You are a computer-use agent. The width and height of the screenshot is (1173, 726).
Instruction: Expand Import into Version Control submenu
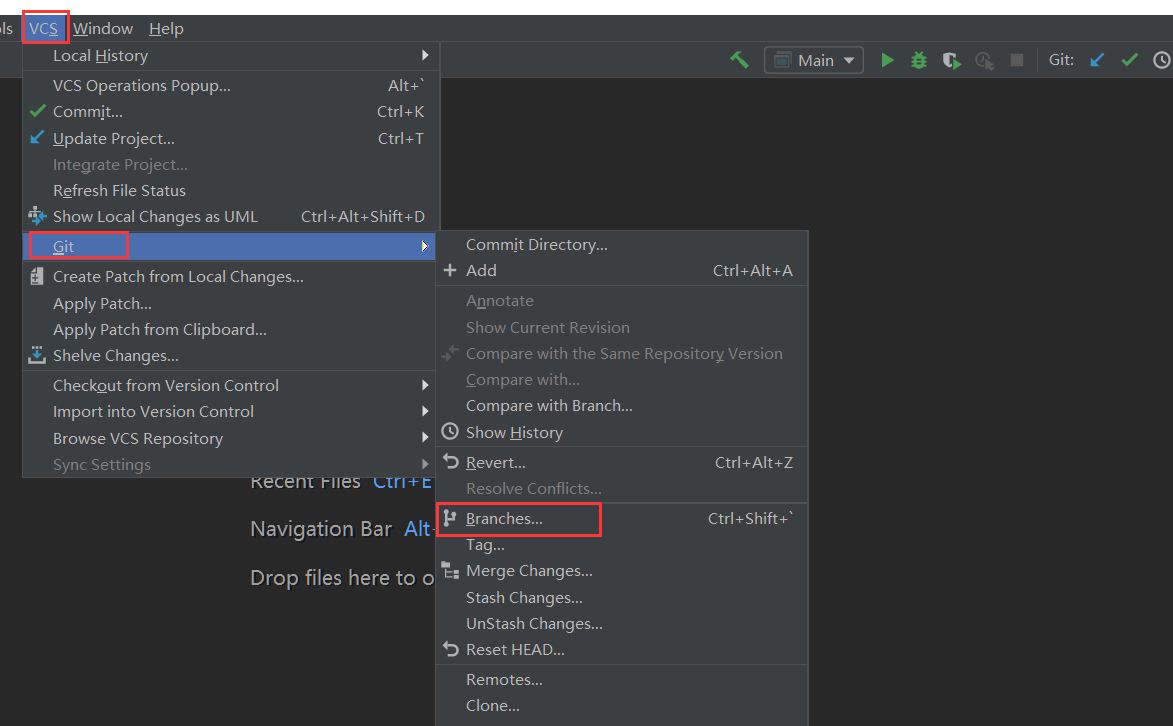(x=230, y=412)
